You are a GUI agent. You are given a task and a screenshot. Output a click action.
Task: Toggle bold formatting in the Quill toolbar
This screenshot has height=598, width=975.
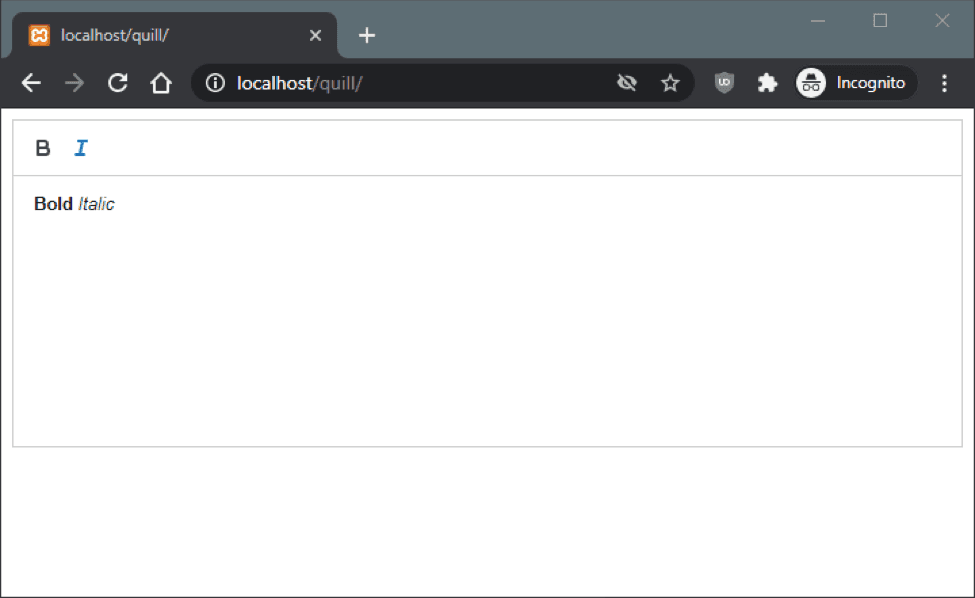point(42,147)
